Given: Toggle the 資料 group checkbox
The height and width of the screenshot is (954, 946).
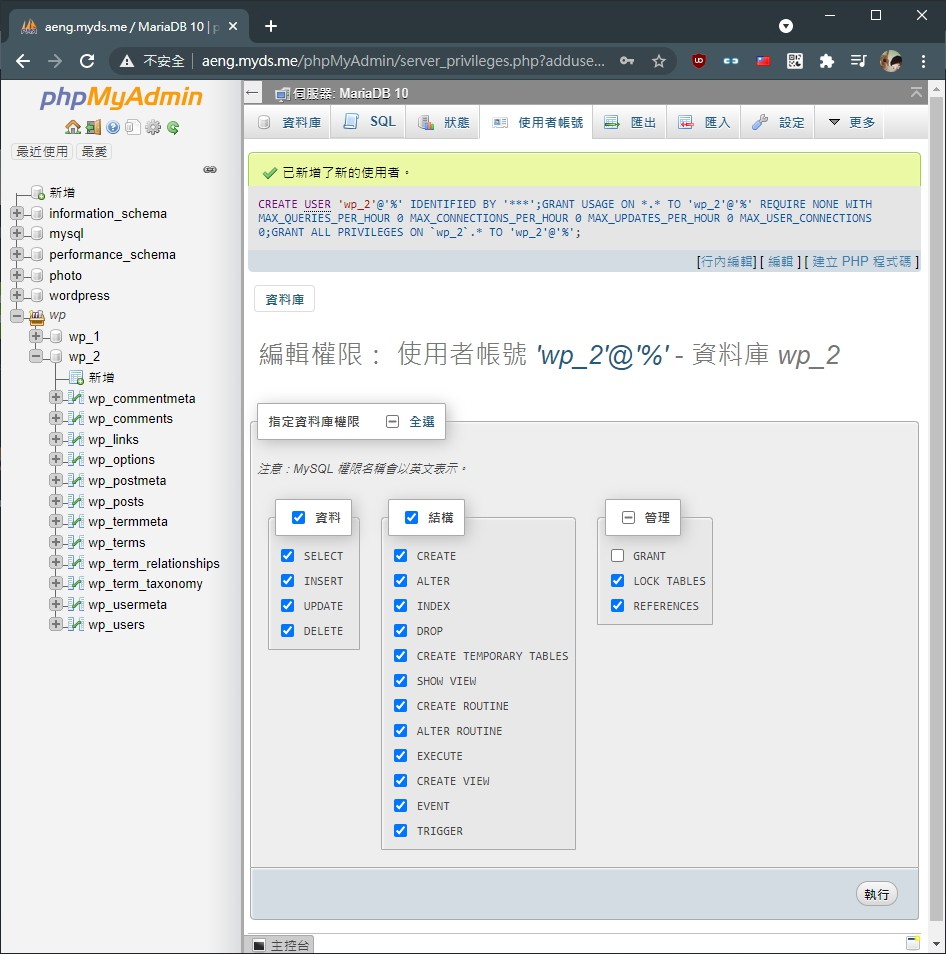Looking at the screenshot, I should [x=298, y=517].
